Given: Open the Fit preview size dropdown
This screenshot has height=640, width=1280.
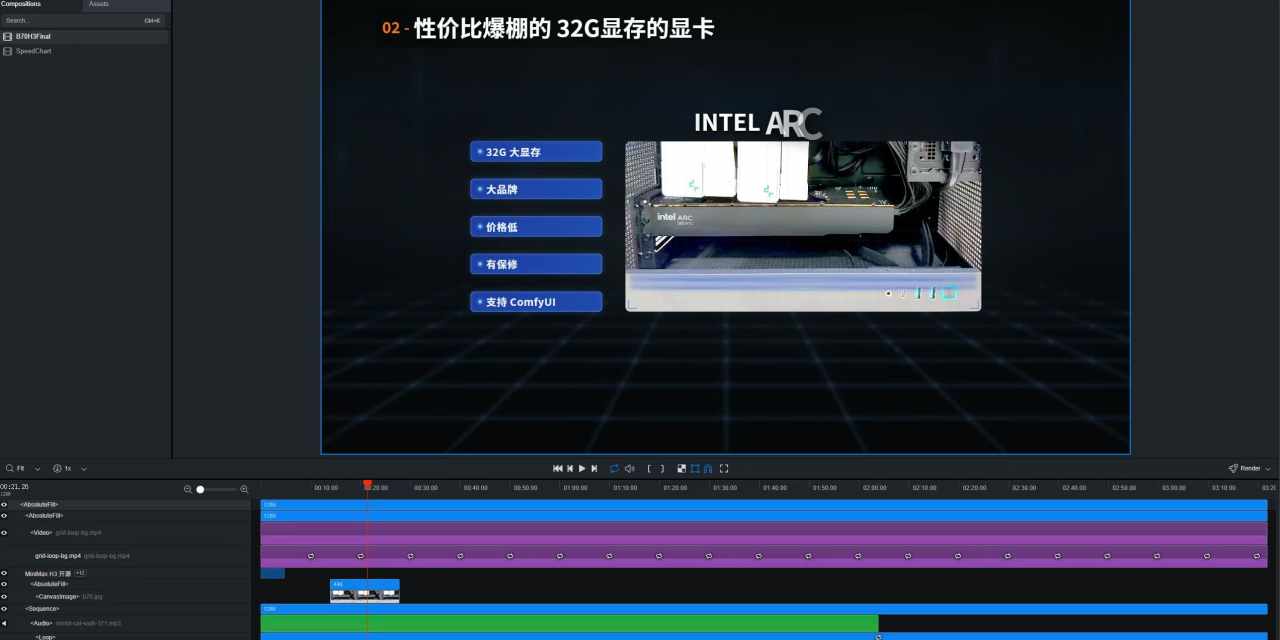Looking at the screenshot, I should click(24, 468).
